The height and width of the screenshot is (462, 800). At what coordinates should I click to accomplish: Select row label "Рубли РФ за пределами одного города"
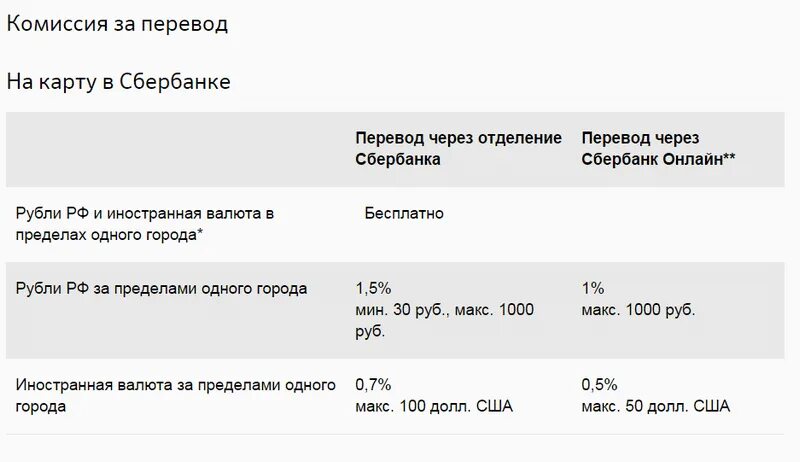pos(162,289)
